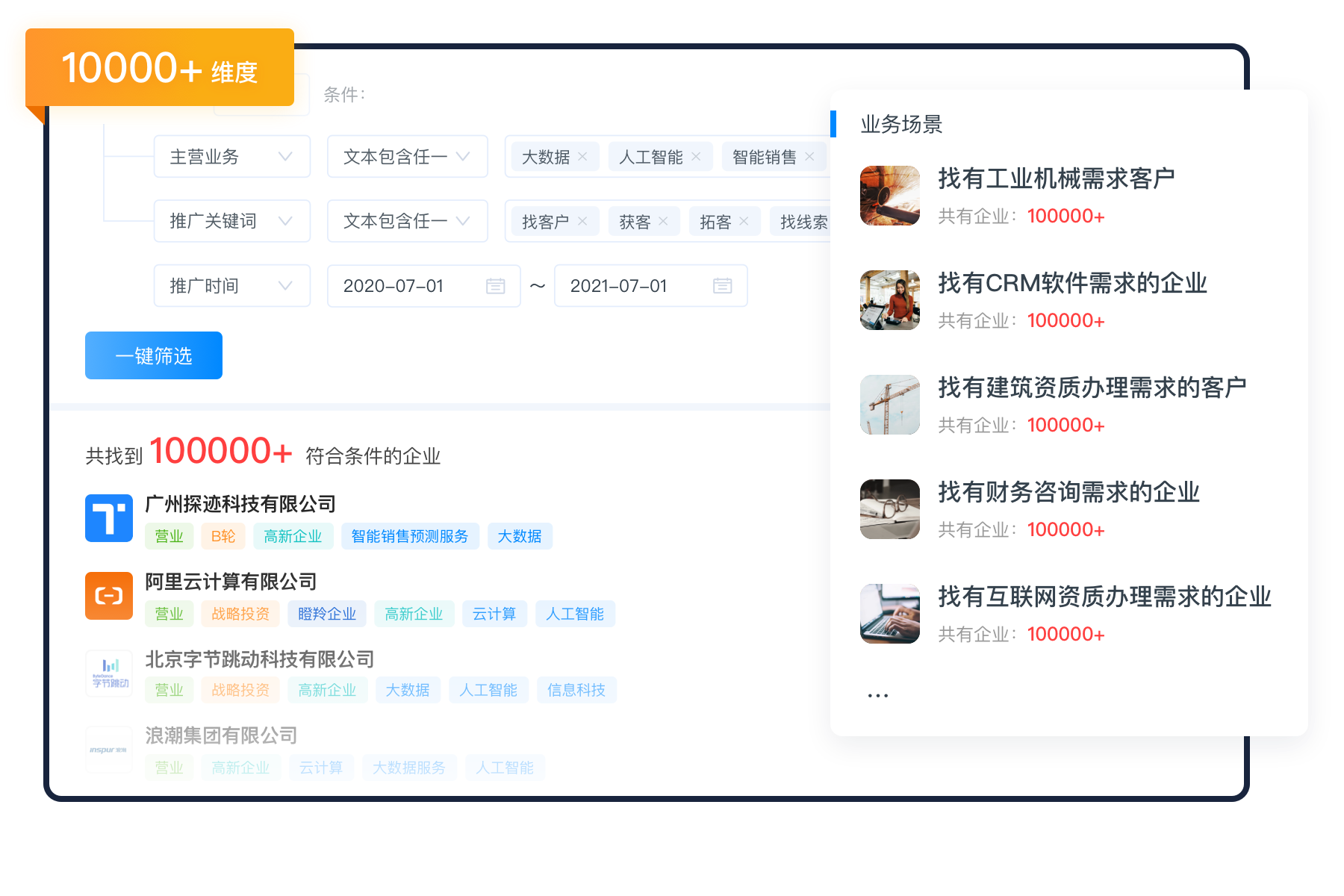Click the financial consulting scenario thumbnail
Image resolution: width=1344 pixels, height=896 pixels.
coord(890,509)
